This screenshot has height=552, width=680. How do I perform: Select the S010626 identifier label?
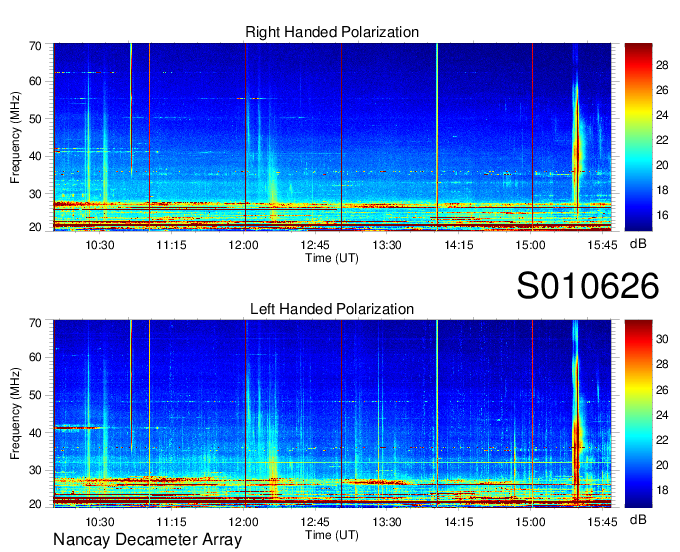point(588,286)
